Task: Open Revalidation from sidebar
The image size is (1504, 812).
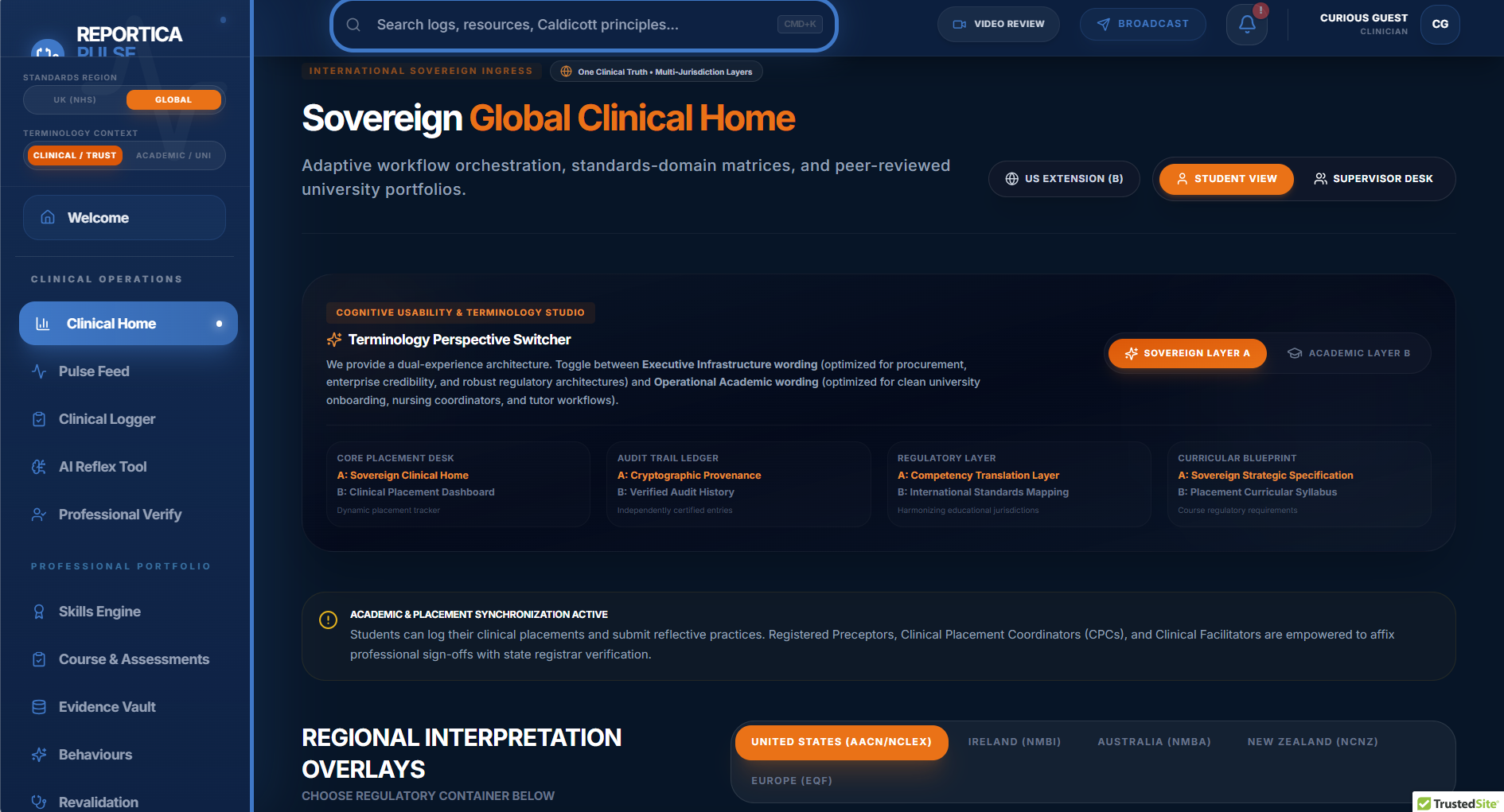Action: click(128, 800)
